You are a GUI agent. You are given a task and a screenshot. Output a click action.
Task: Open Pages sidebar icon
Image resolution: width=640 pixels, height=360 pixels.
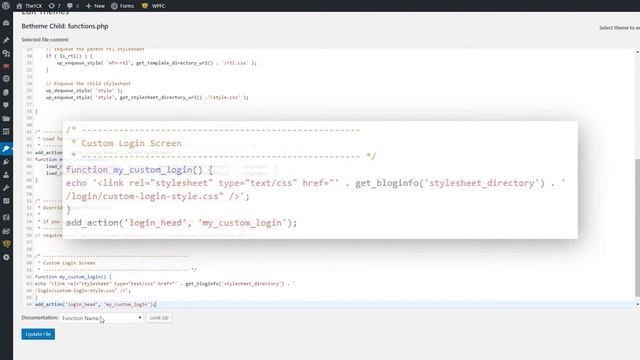click(x=6, y=92)
